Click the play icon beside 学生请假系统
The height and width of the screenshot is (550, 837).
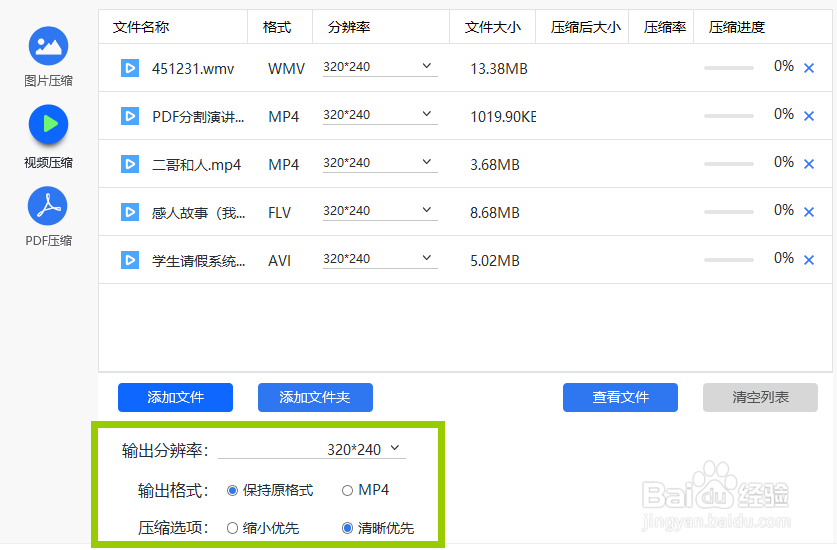130,261
